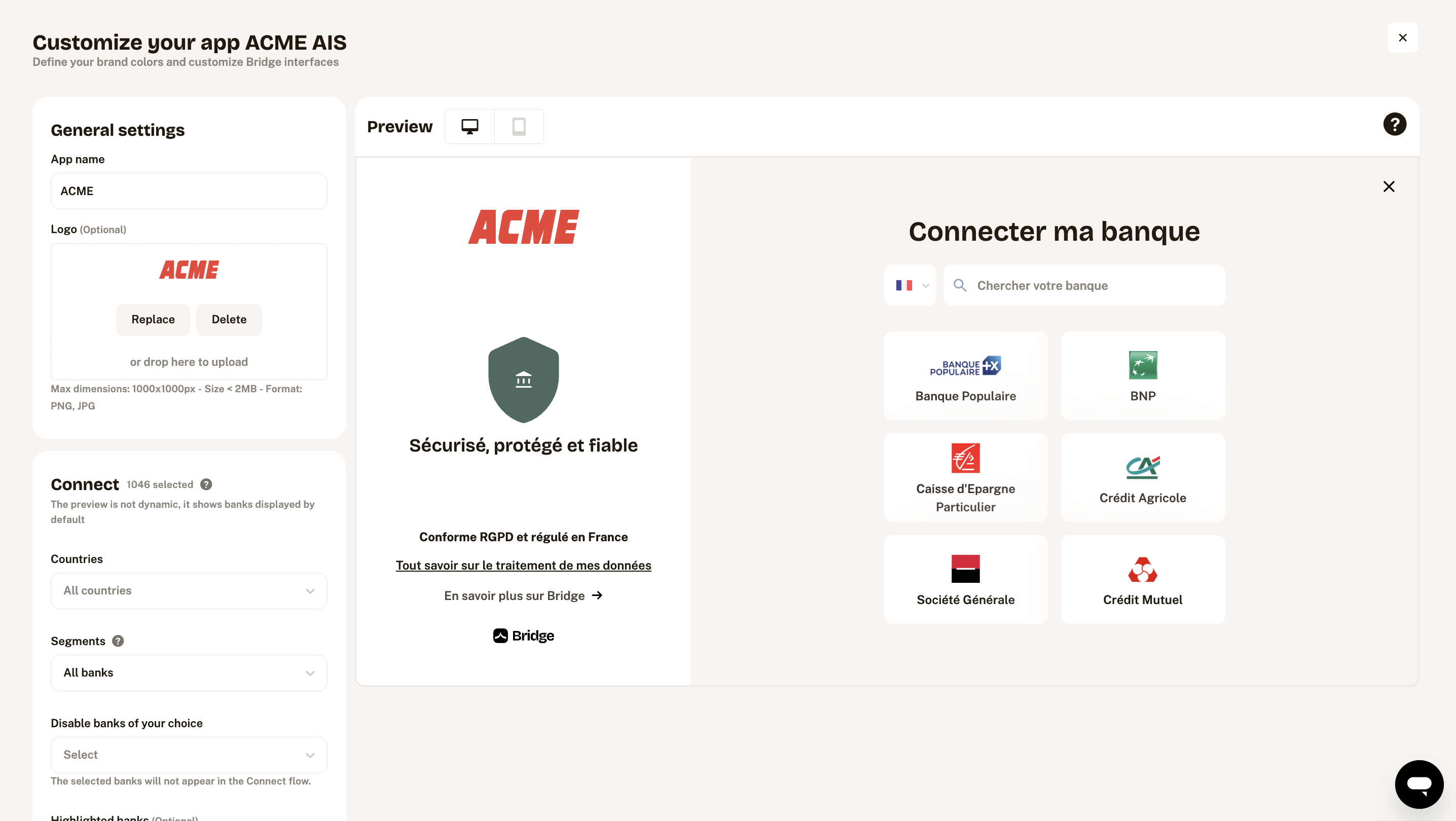Click the 'Conforme RGPD et régulé en France' text
Screen dimensions: 1456x821
click(523, 537)
